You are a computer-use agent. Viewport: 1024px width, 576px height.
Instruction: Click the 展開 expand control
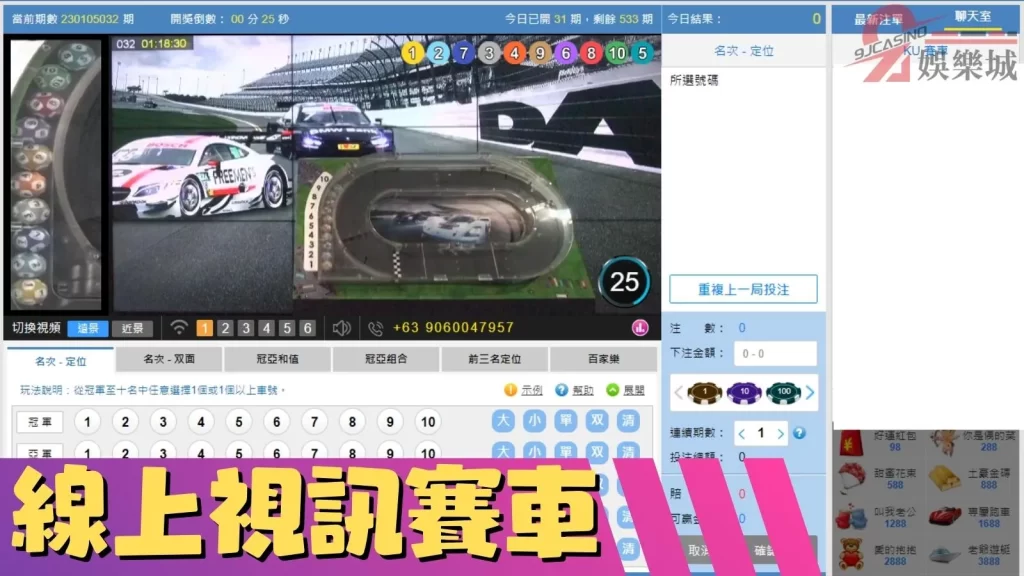613,389
